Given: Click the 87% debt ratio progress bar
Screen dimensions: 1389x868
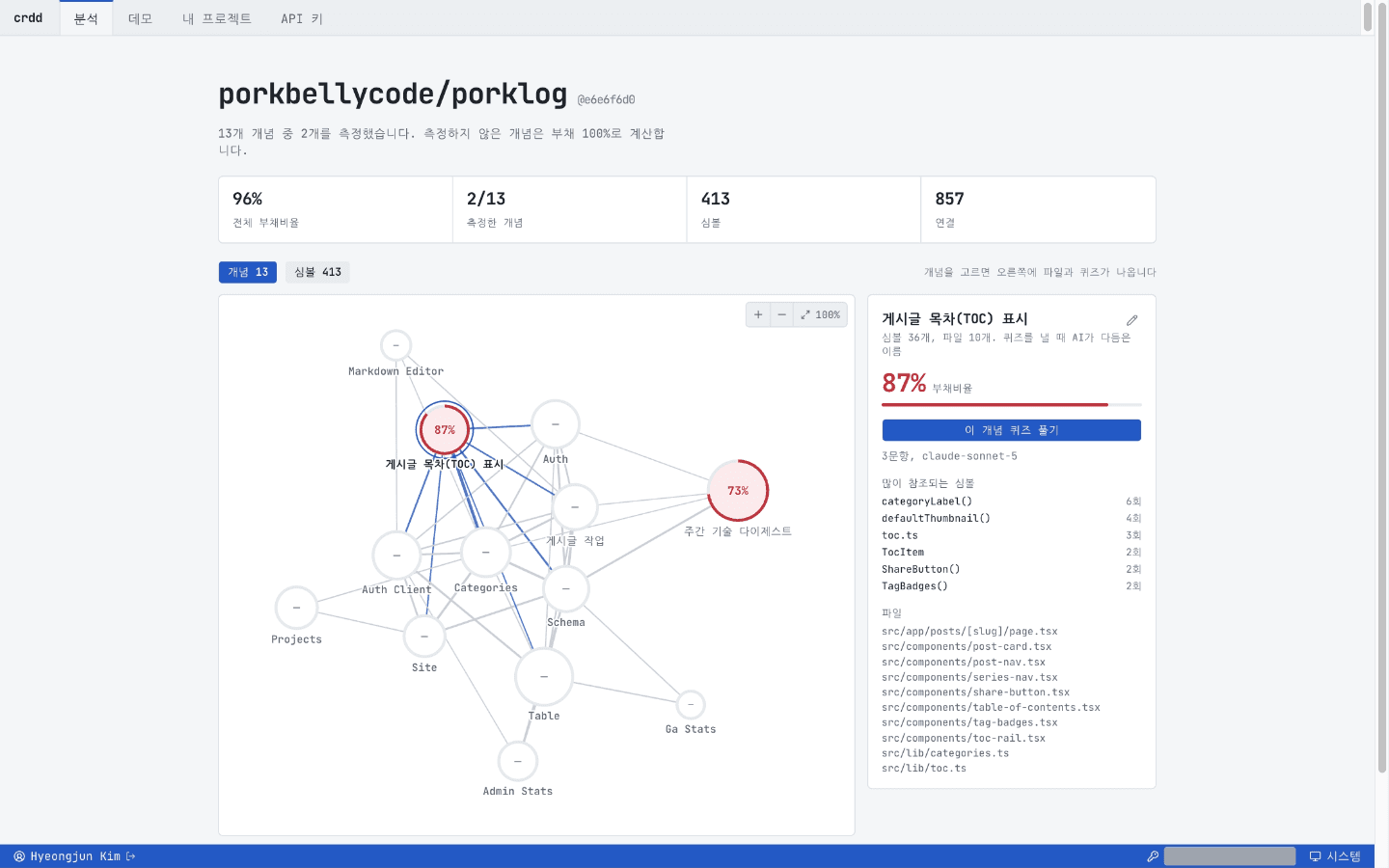Looking at the screenshot, I should coord(1012,405).
